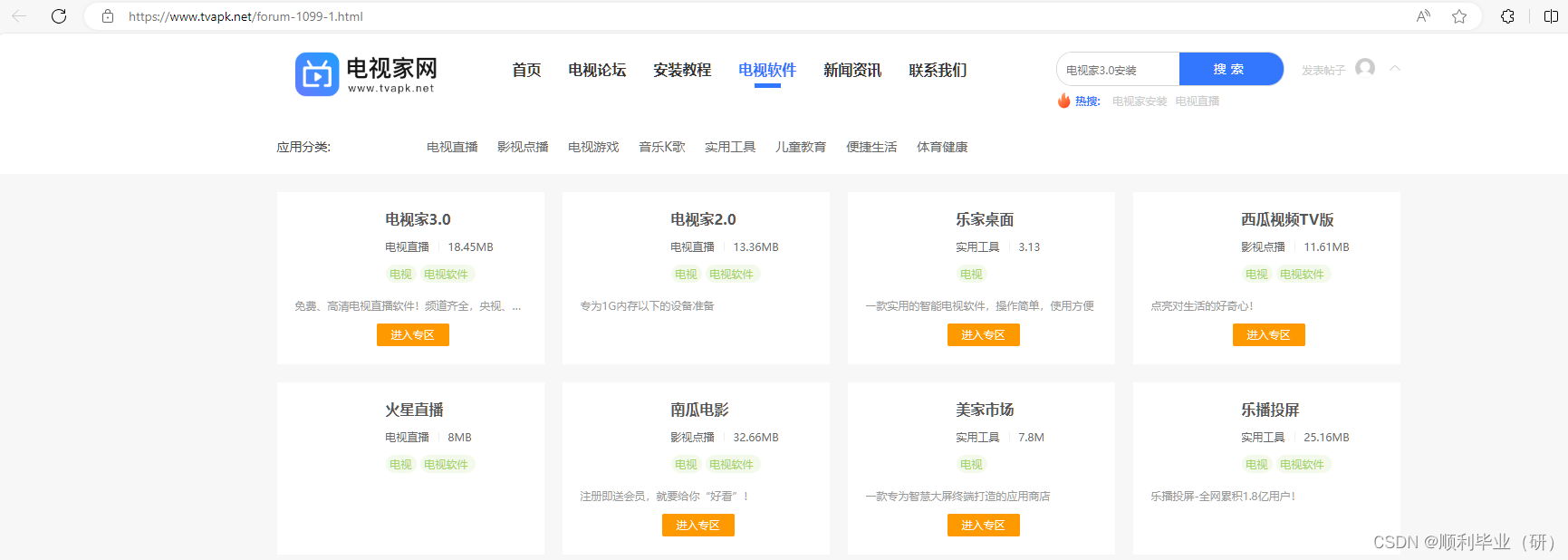Click the browser back arrow

pyautogui.click(x=19, y=16)
